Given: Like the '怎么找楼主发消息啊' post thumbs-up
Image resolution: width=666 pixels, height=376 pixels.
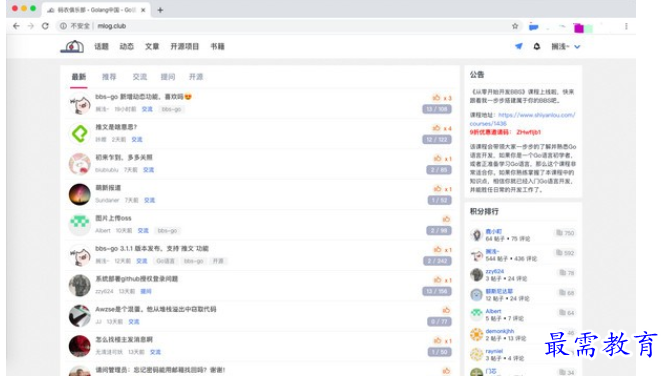Looking at the screenshot, I should [437, 340].
